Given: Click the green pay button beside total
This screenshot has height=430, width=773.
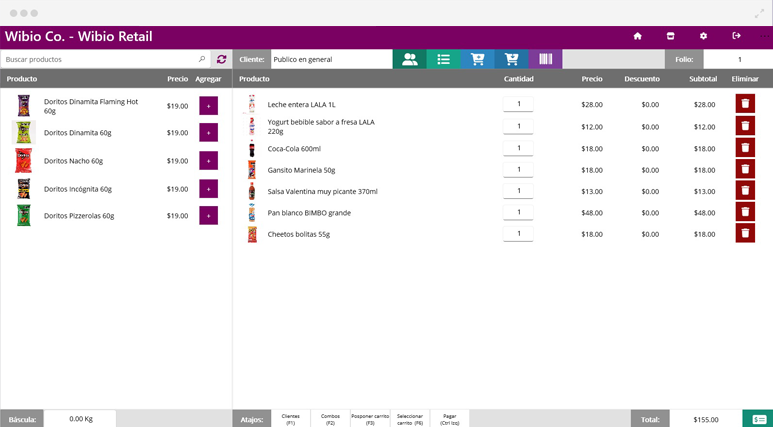Looking at the screenshot, I should coord(758,419).
